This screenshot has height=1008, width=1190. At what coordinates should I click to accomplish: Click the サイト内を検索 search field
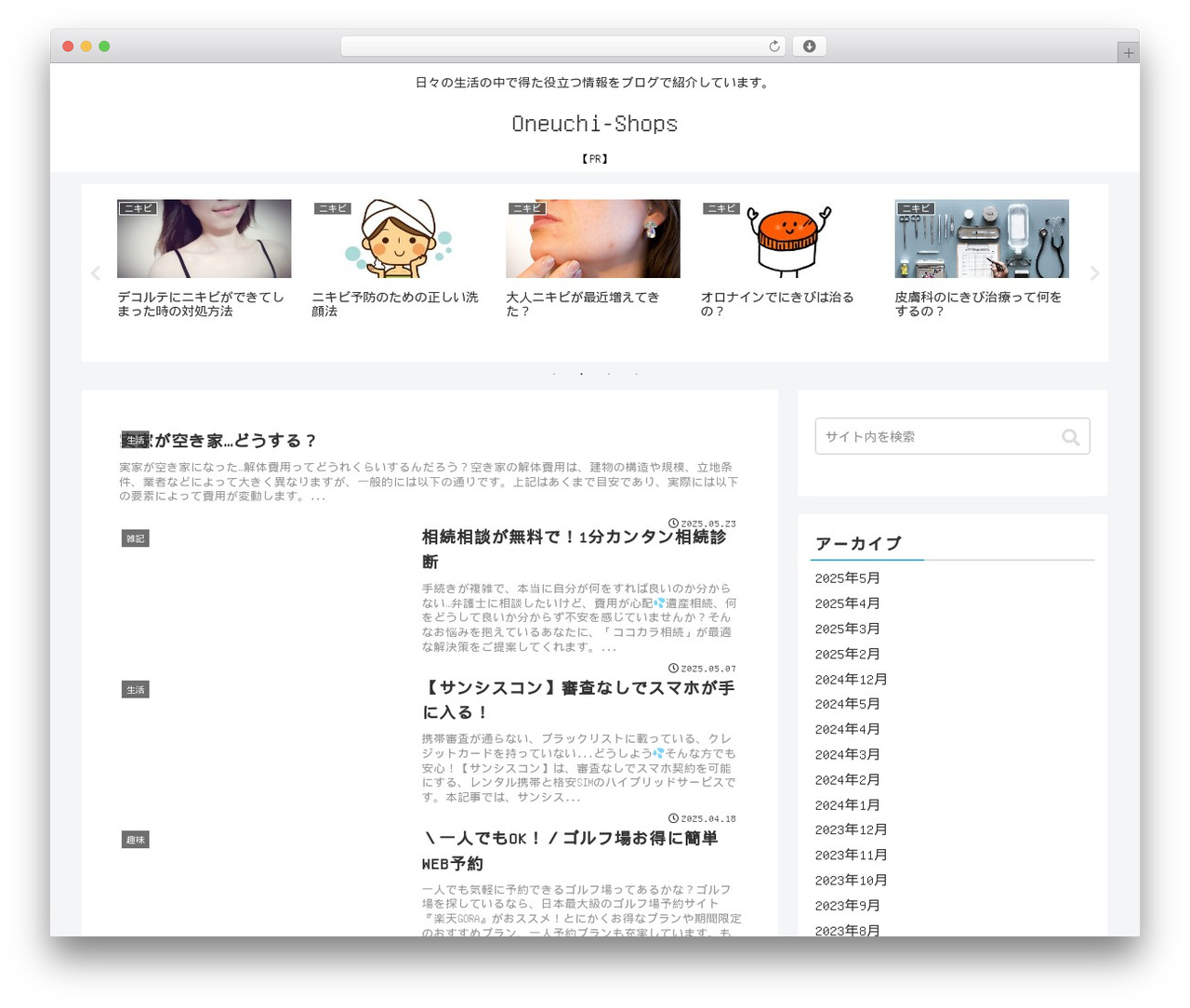coord(952,436)
